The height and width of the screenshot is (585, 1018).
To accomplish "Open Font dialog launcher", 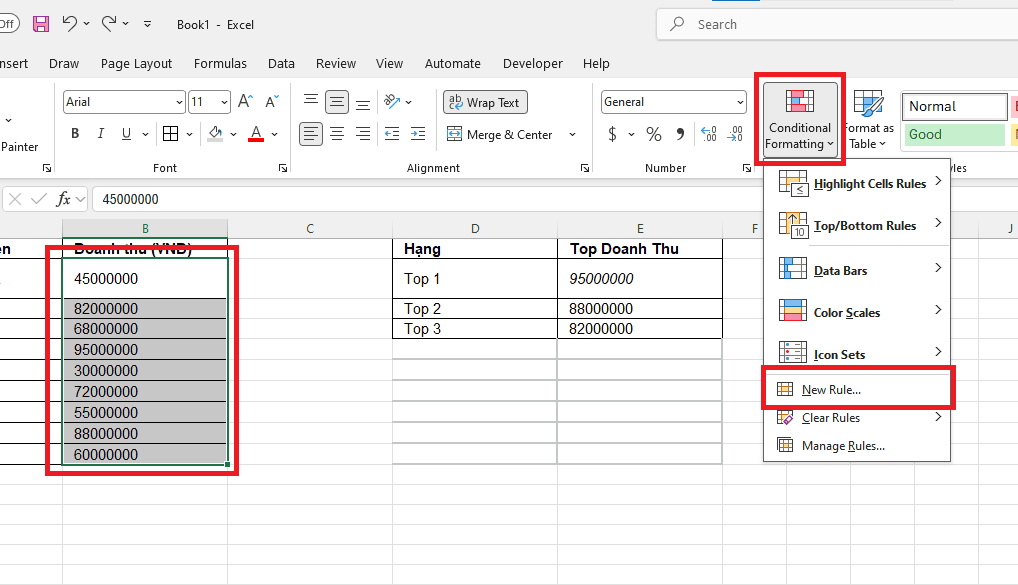I will coord(283,168).
